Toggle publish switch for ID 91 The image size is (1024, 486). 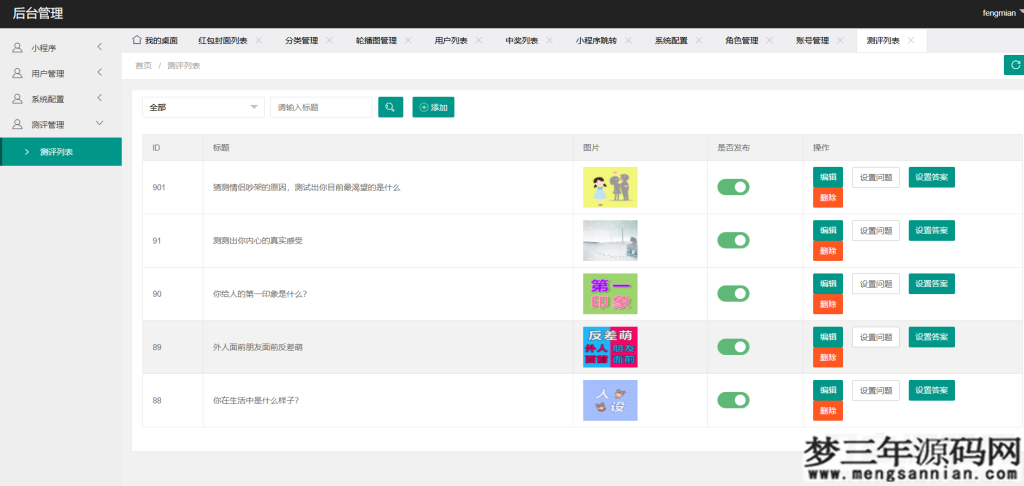pyautogui.click(x=733, y=240)
